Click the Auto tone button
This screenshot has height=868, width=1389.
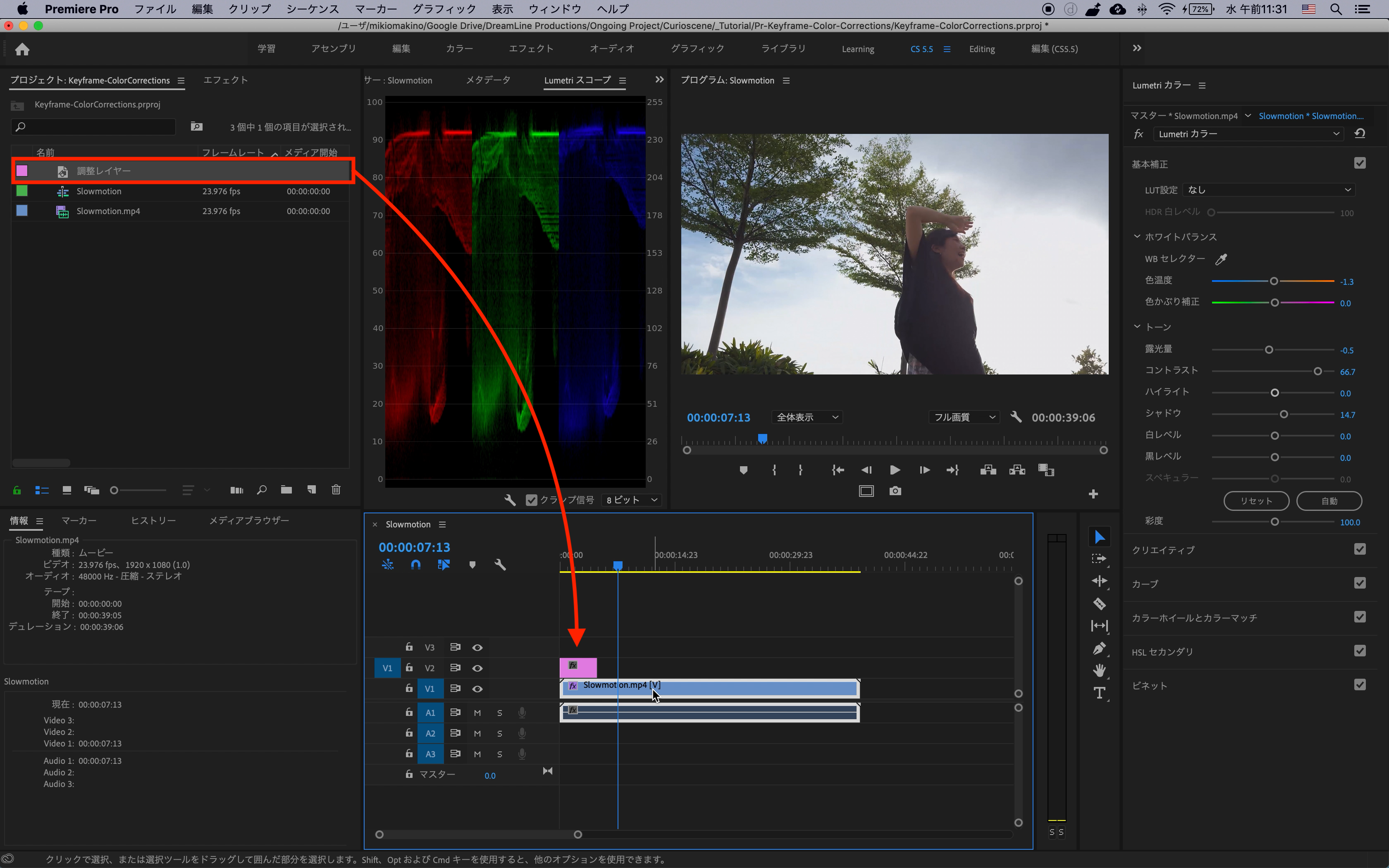coord(1329,501)
